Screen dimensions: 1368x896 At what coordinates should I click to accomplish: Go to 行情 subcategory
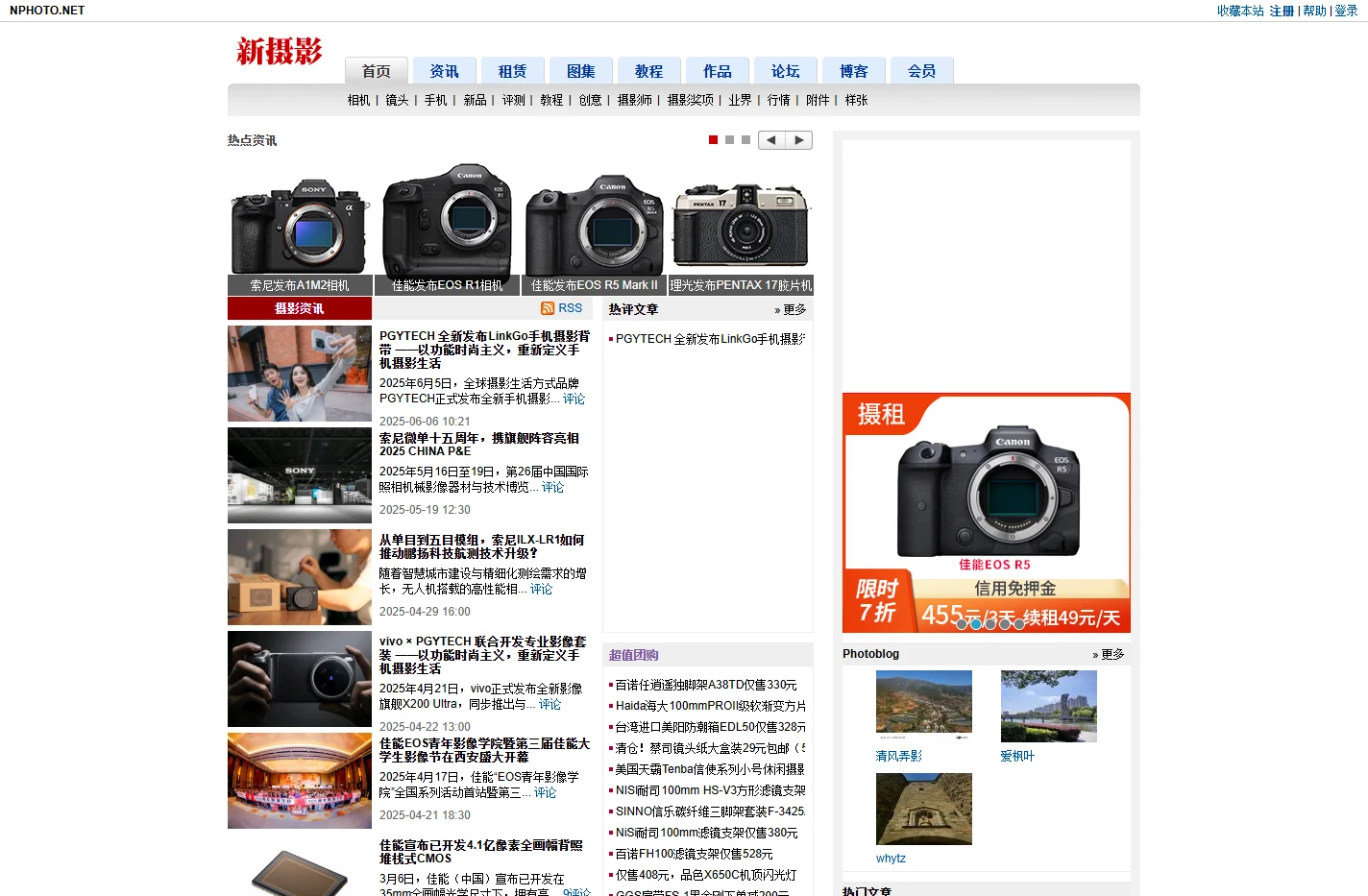pos(778,100)
